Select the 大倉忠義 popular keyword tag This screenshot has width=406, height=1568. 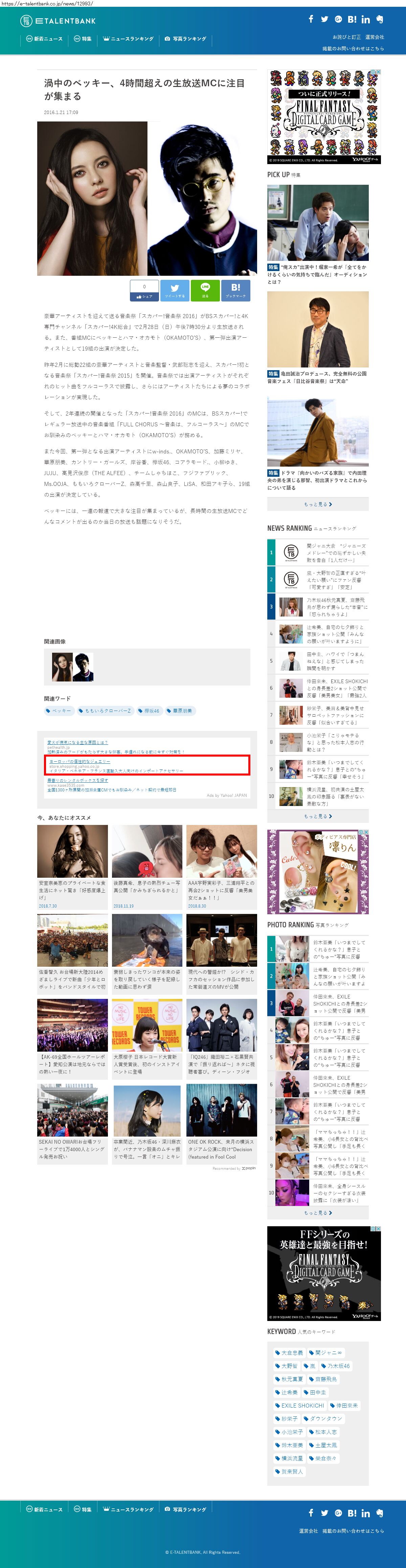click(x=289, y=1352)
